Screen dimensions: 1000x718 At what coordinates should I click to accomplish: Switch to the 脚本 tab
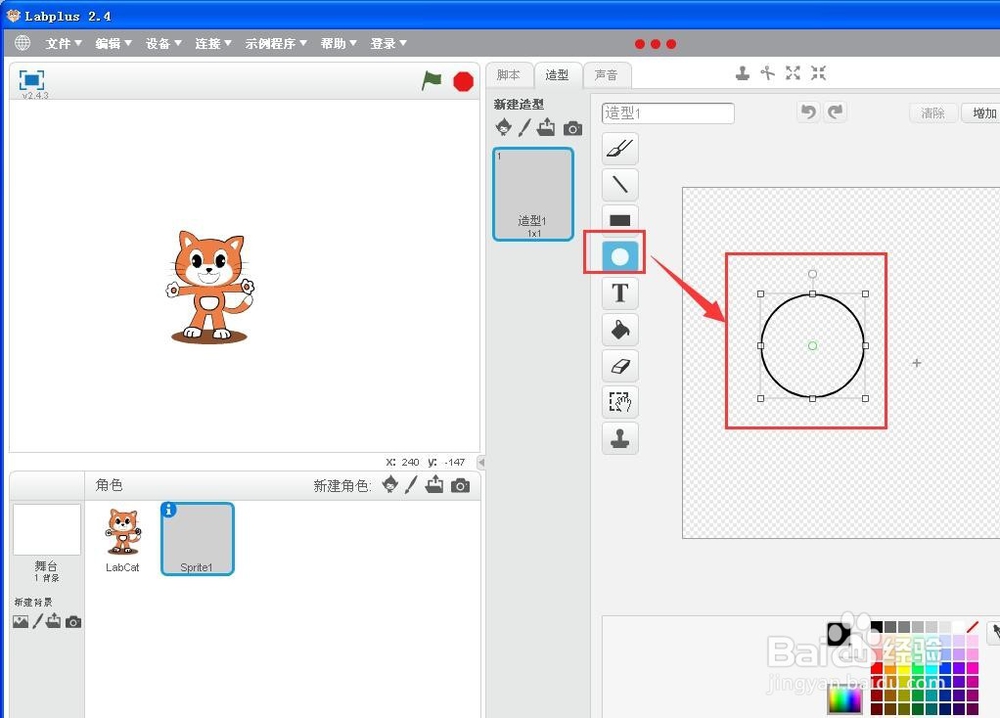pyautogui.click(x=508, y=75)
